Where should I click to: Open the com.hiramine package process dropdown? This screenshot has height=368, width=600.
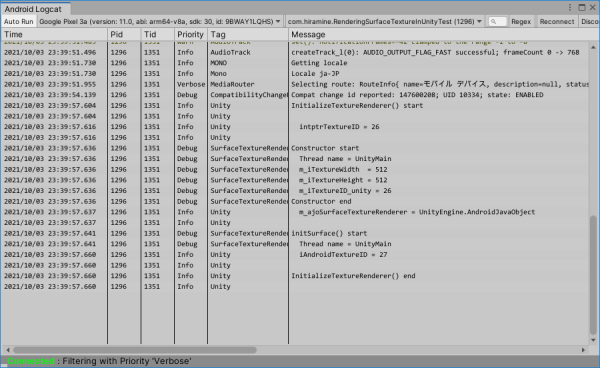[x=385, y=21]
